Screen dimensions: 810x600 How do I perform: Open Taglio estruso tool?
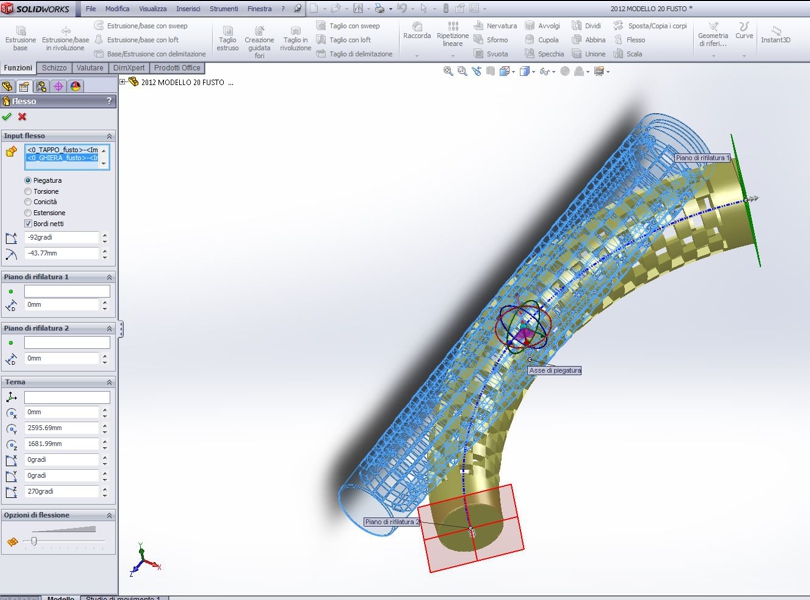coord(227,39)
